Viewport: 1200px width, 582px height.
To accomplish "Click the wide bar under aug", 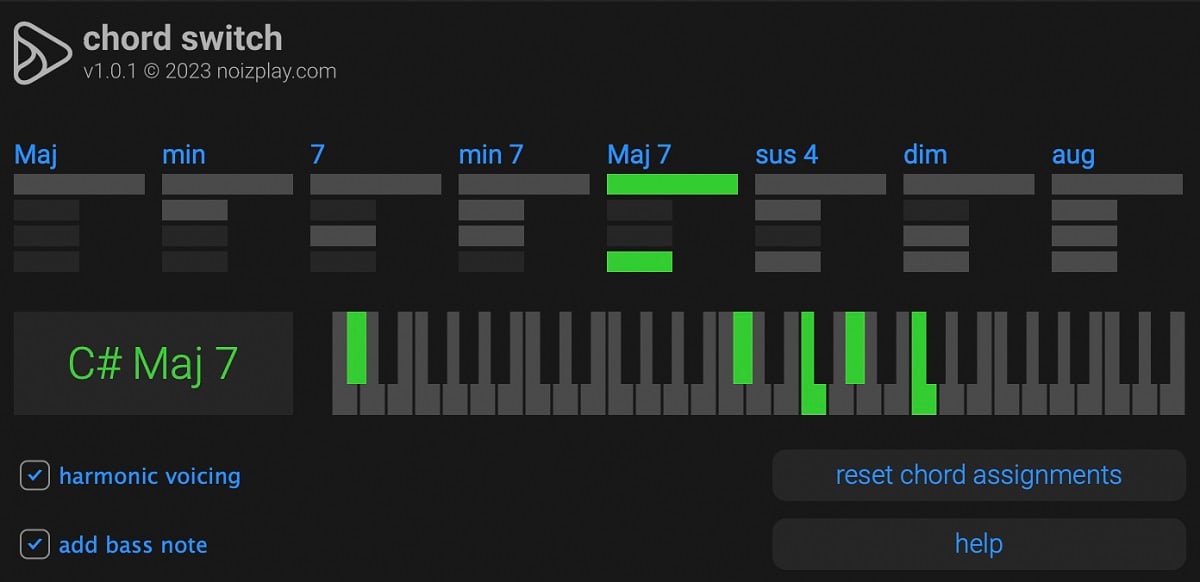I will 1116,184.
